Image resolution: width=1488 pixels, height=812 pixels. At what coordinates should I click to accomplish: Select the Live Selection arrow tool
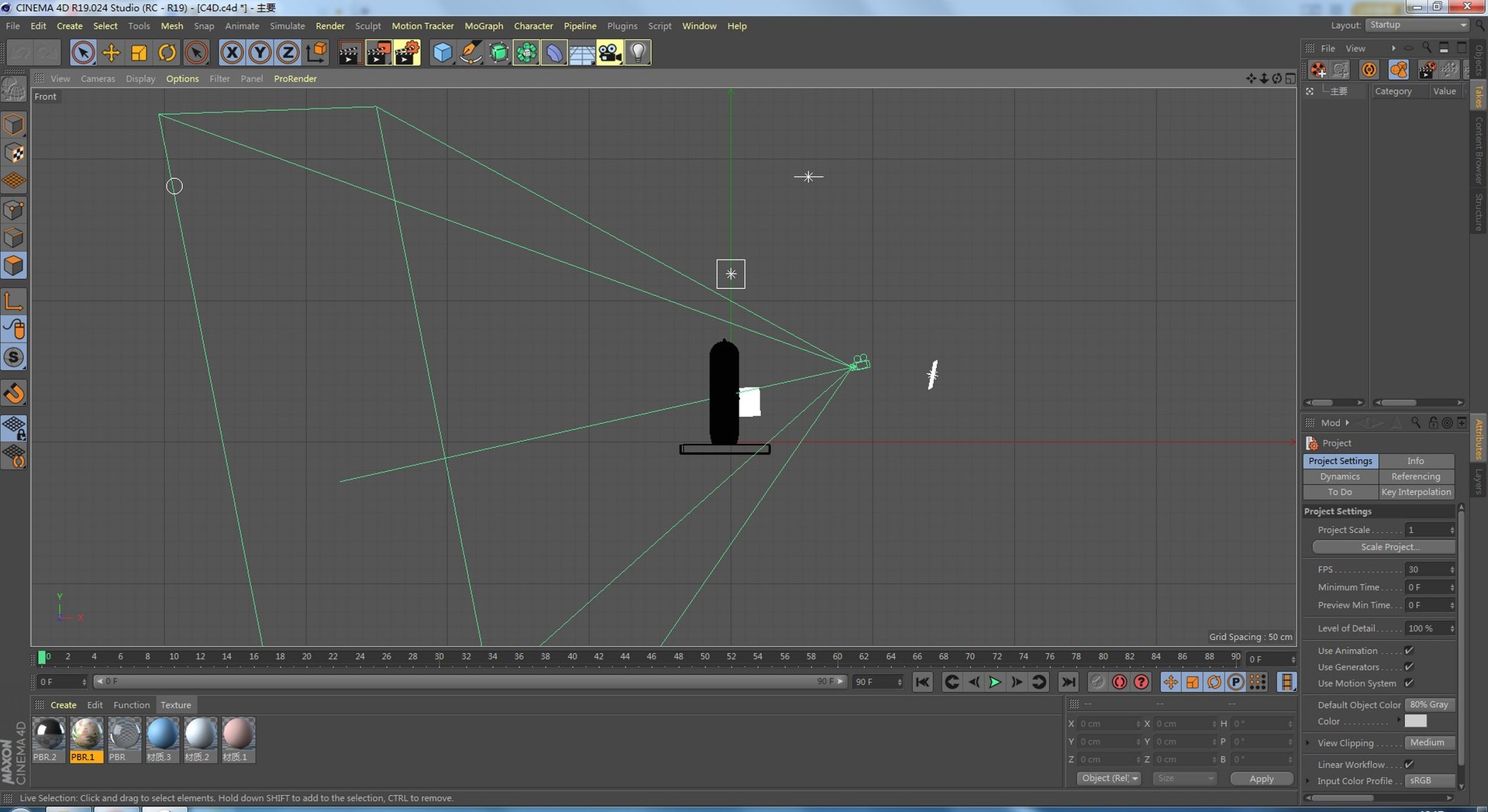click(x=83, y=53)
